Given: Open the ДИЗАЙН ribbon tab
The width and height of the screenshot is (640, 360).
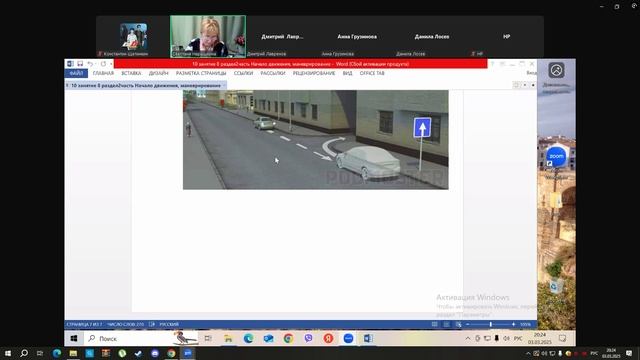Looking at the screenshot, I should [x=158, y=73].
